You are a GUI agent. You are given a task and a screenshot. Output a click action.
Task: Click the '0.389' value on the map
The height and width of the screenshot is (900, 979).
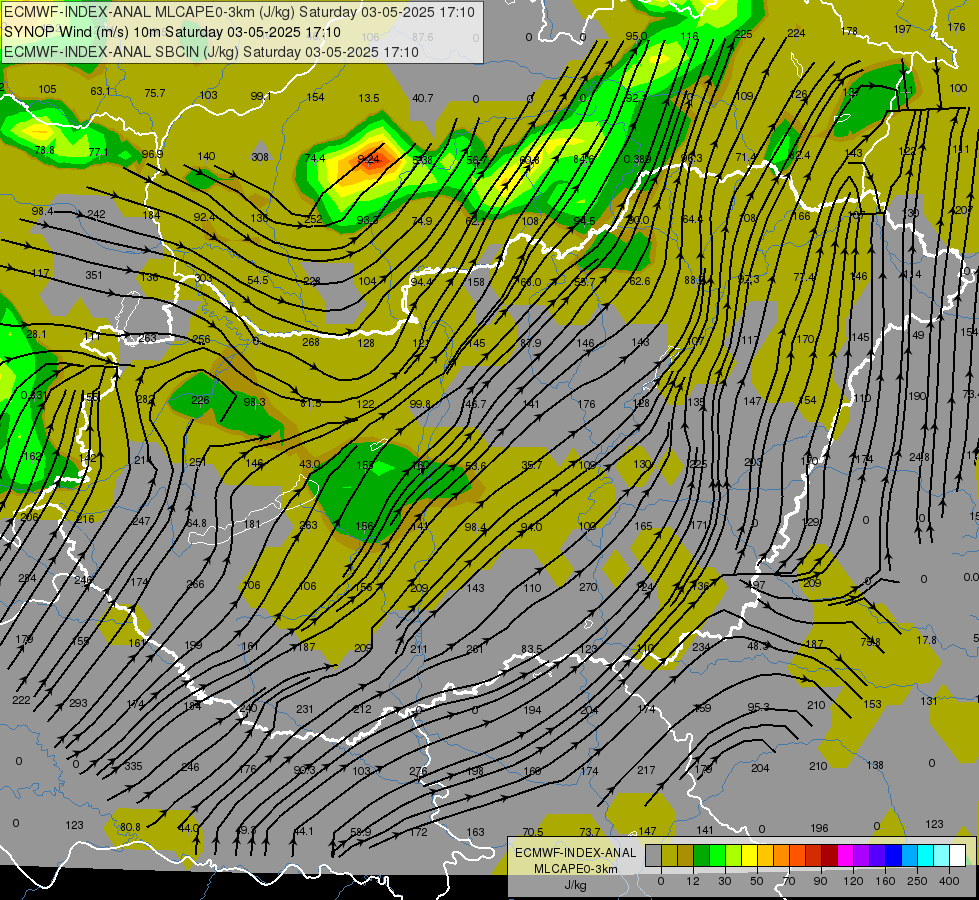(x=637, y=159)
